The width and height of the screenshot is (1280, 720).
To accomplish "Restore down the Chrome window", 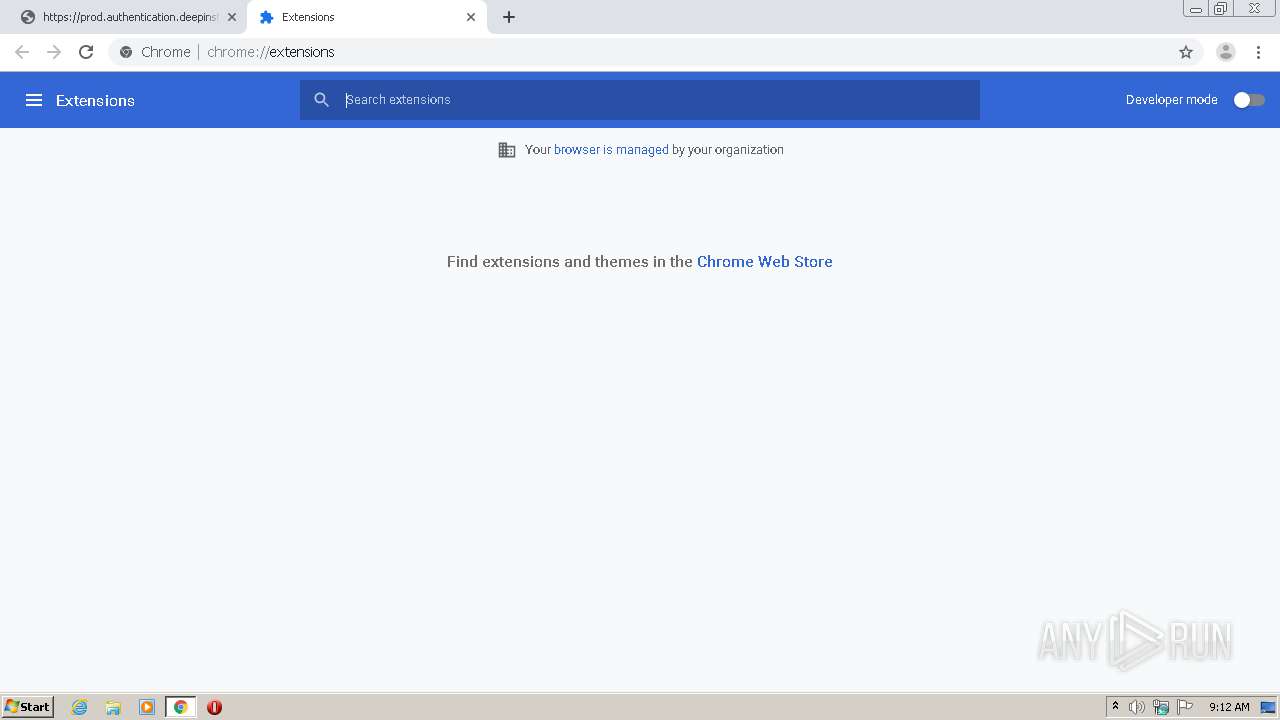I will coord(1221,8).
